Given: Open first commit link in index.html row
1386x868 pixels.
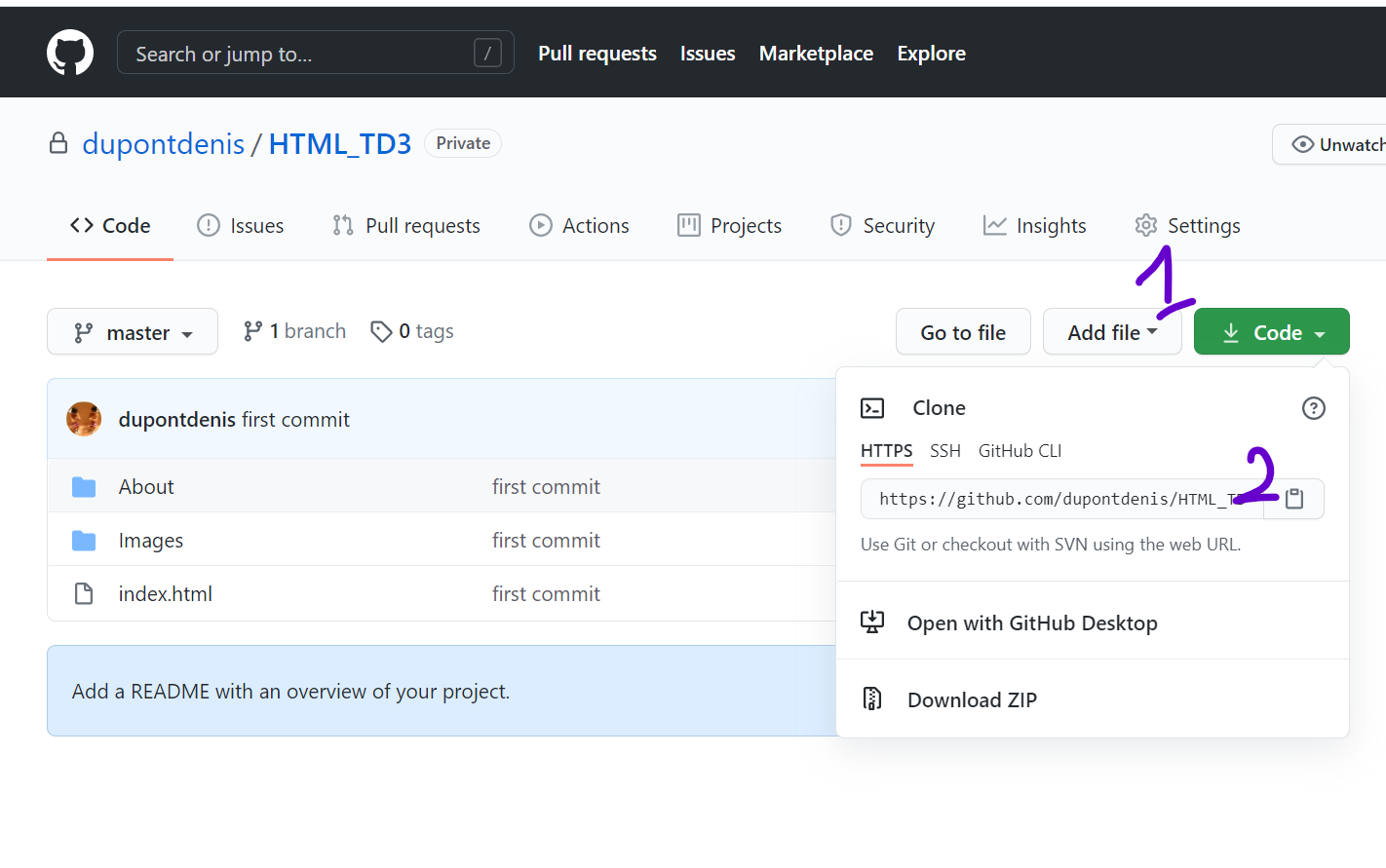Looking at the screenshot, I should (x=546, y=594).
